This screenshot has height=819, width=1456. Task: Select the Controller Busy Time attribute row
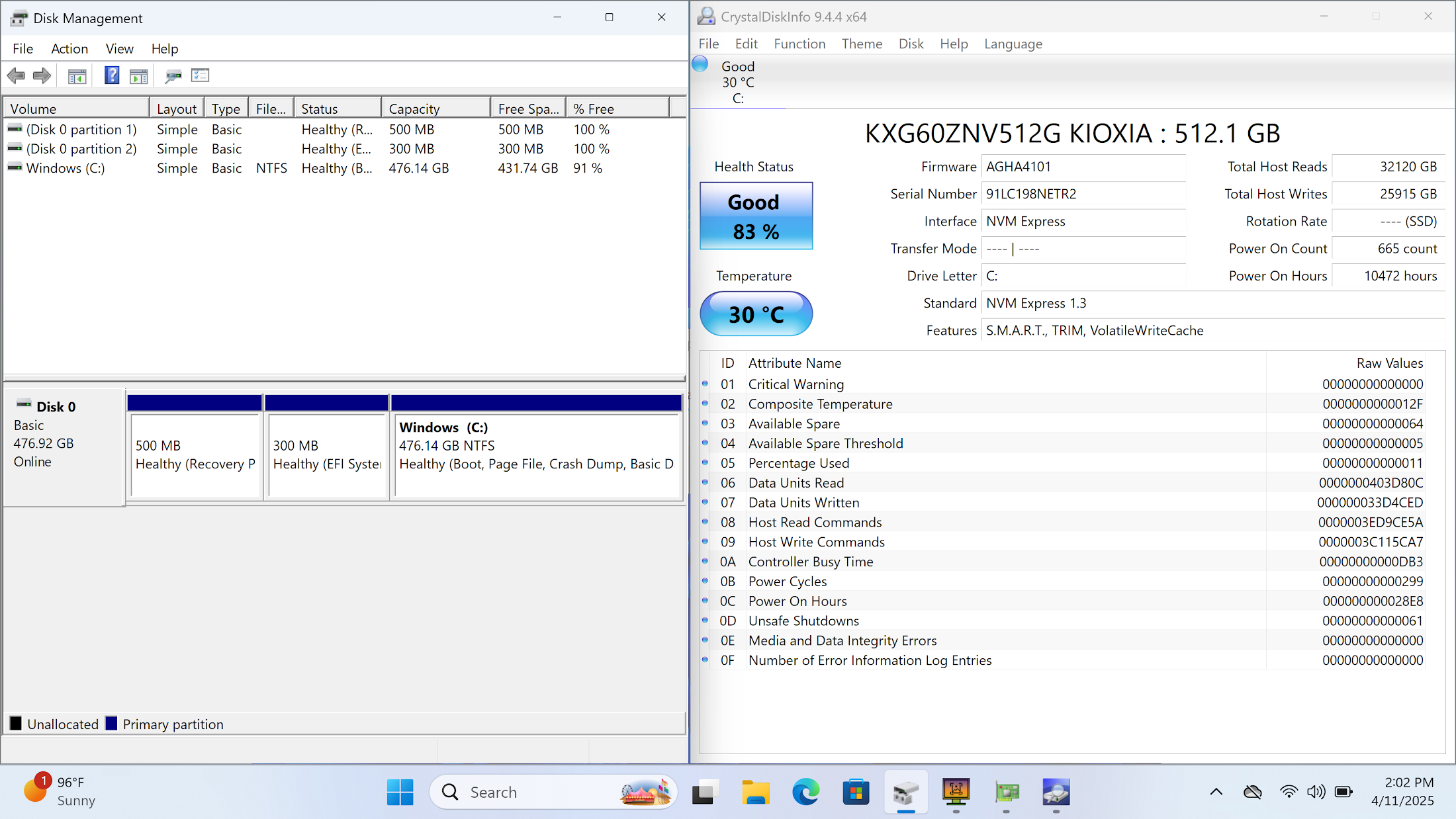coord(1063,562)
